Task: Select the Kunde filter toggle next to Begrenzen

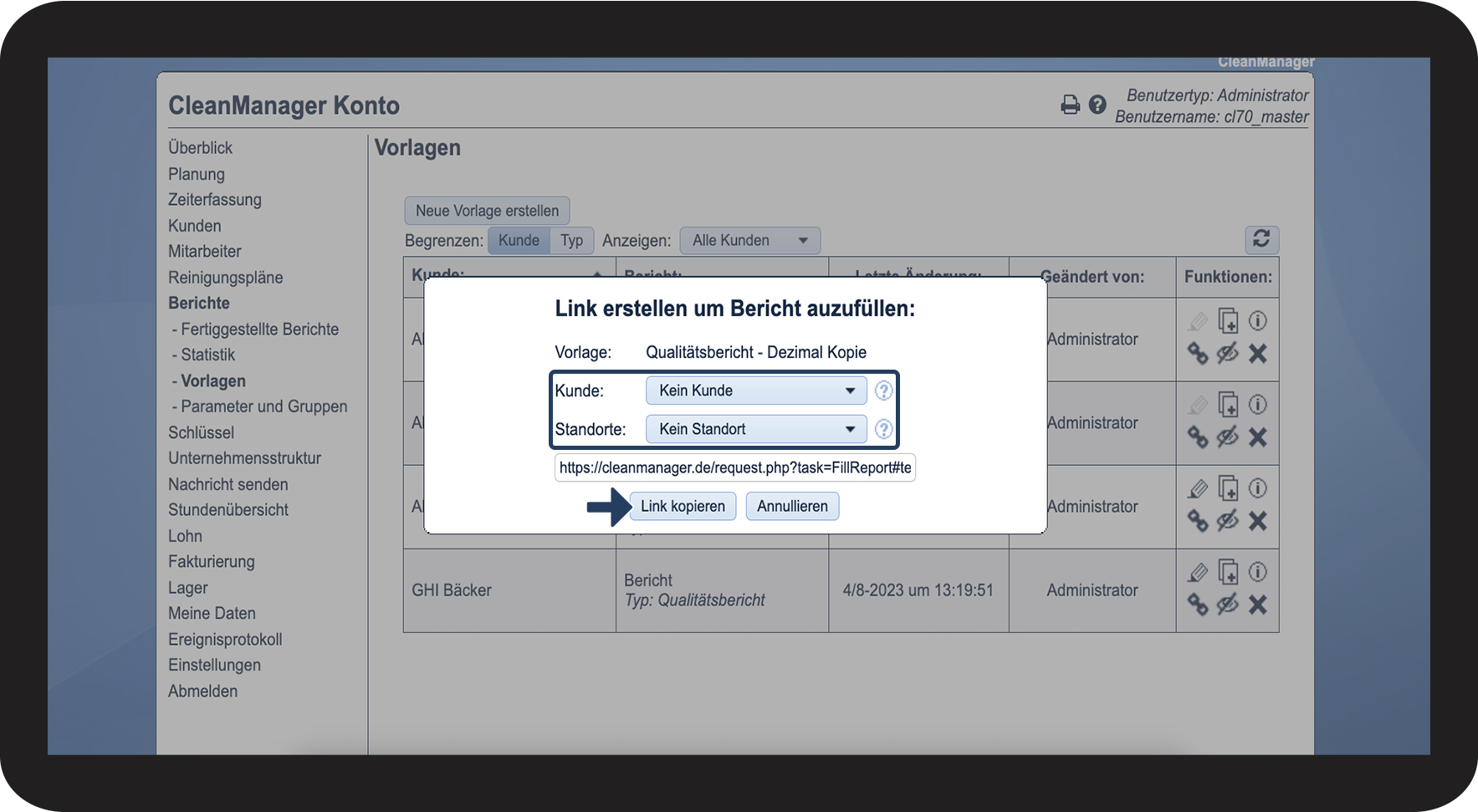Action: pos(519,241)
